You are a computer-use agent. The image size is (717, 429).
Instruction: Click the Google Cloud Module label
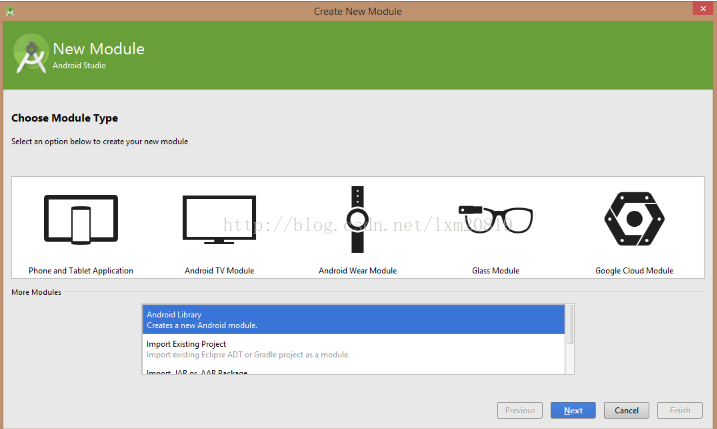[634, 270]
